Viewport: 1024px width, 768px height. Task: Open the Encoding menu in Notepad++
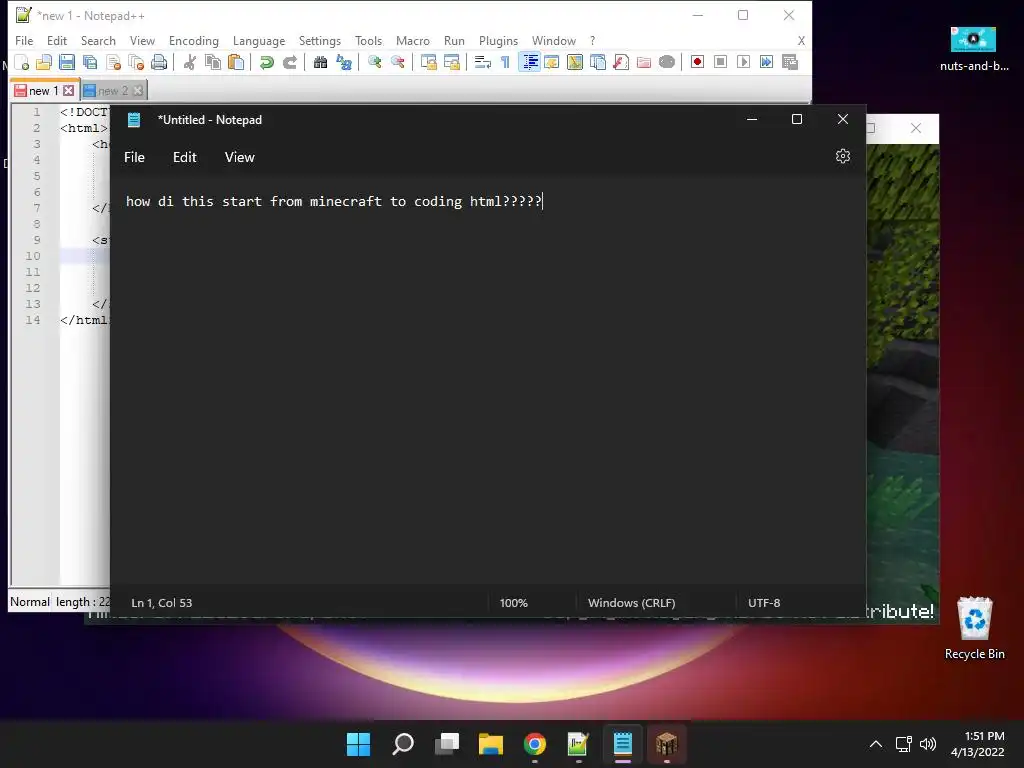(x=194, y=40)
